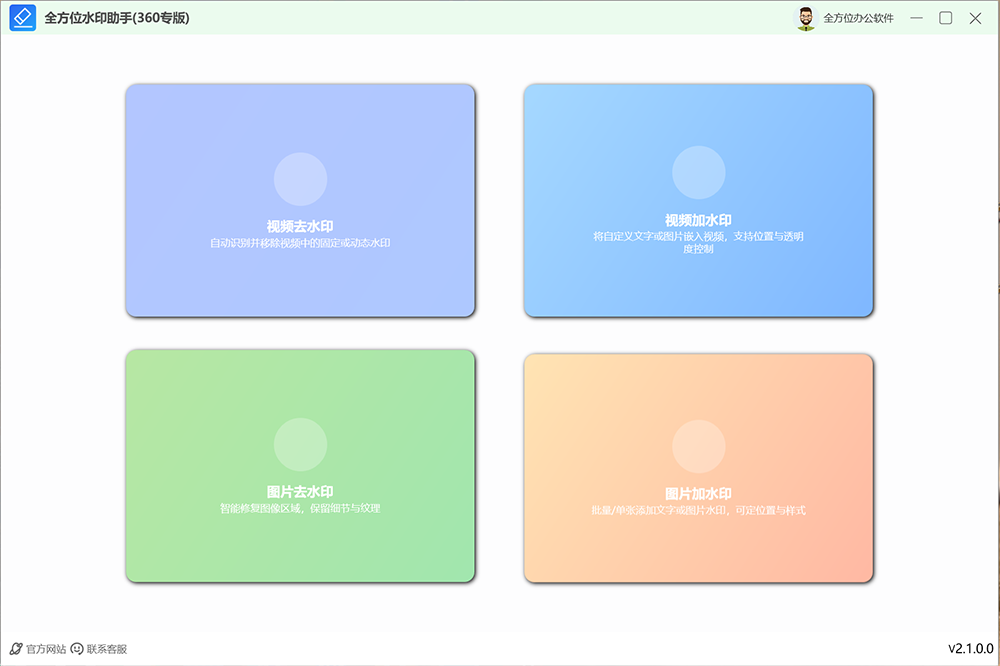Select the 图片去水印 title text
The height and width of the screenshot is (666, 1000).
point(300,491)
